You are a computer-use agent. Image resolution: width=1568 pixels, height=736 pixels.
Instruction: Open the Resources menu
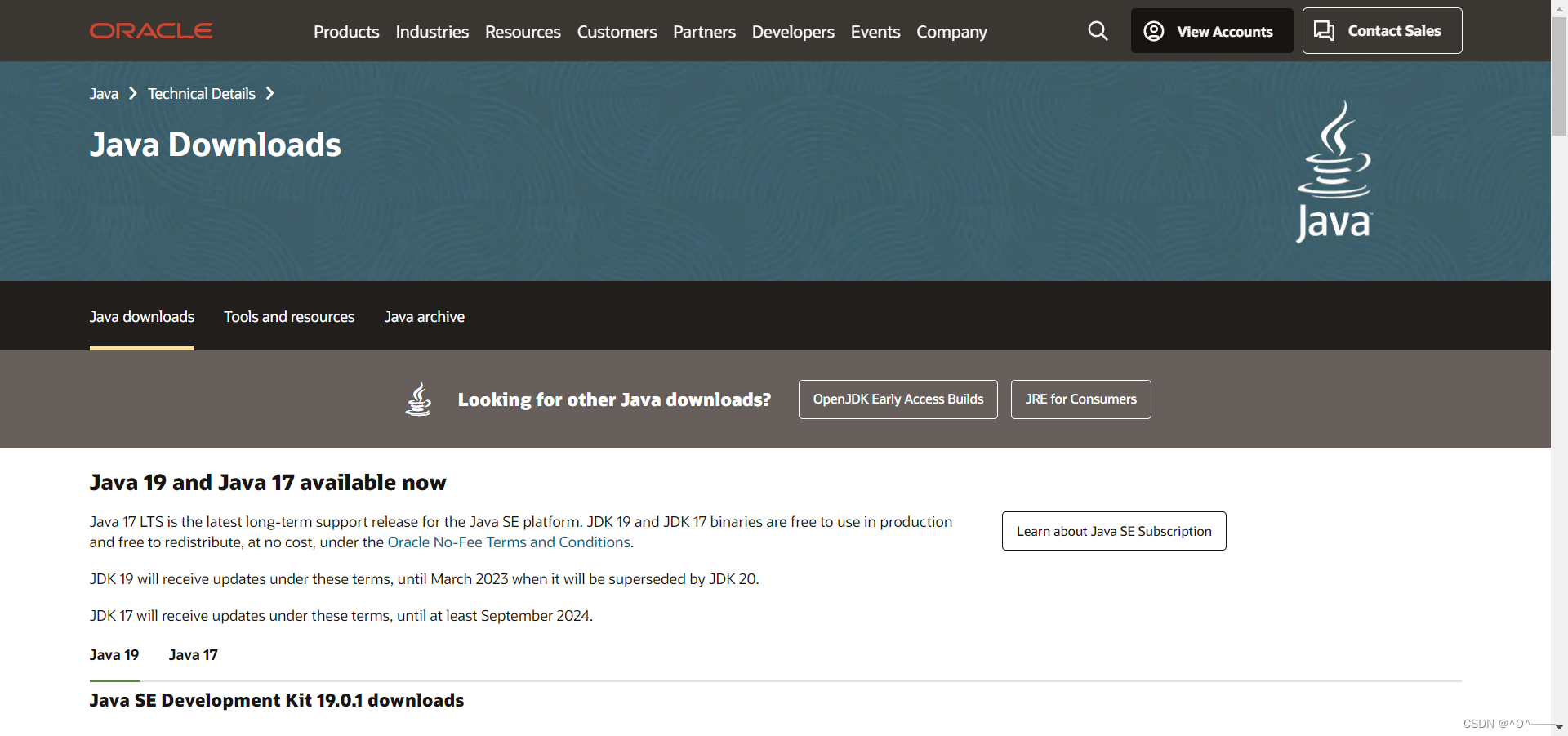tap(523, 32)
